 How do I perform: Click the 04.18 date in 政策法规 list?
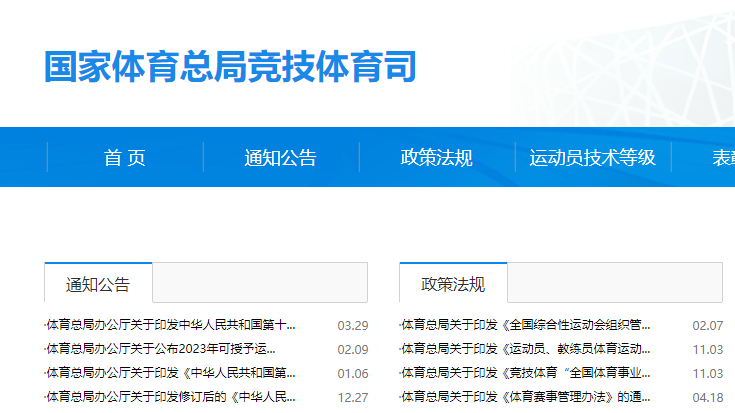pyautogui.click(x=707, y=397)
